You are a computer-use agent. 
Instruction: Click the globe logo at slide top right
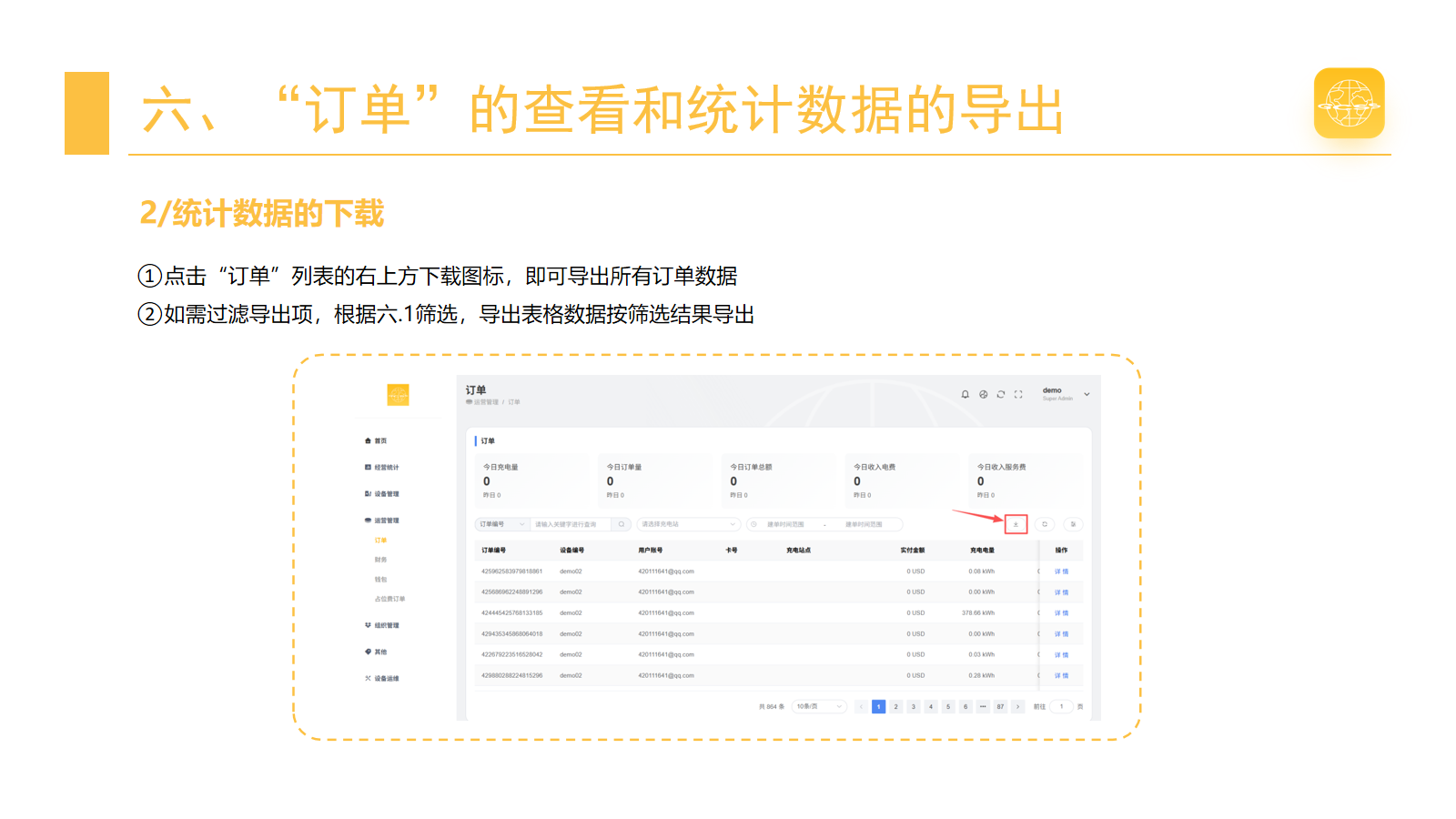[x=1349, y=104]
